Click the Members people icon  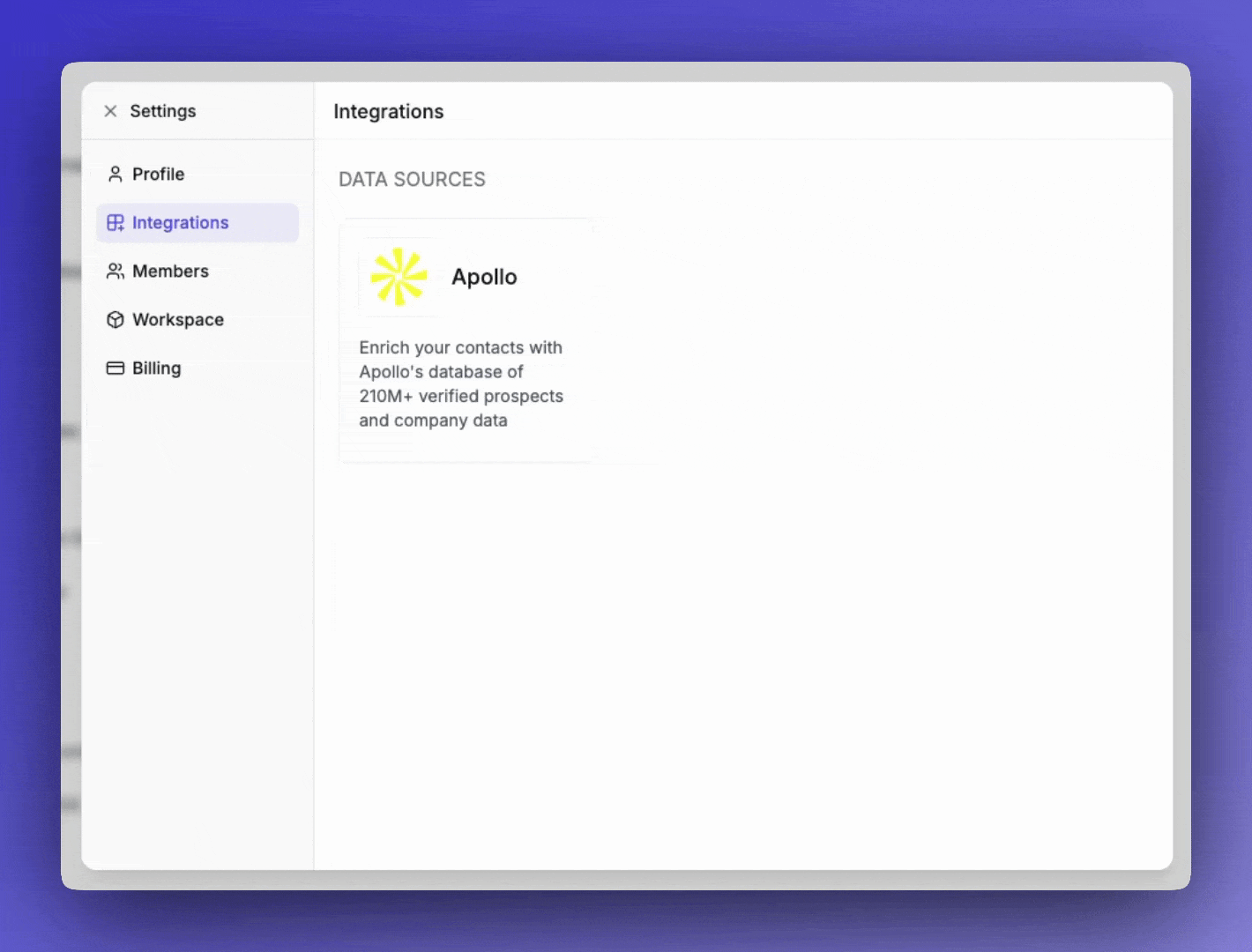coord(115,271)
